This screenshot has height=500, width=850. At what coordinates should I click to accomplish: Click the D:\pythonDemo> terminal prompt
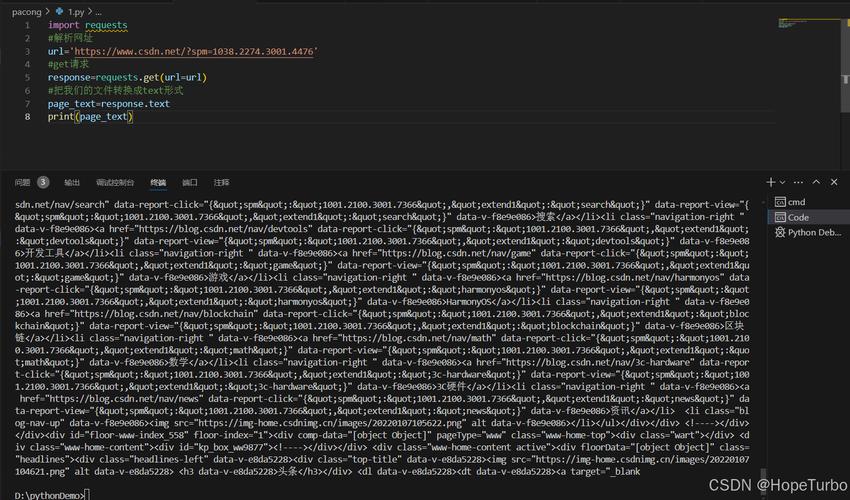coord(50,495)
